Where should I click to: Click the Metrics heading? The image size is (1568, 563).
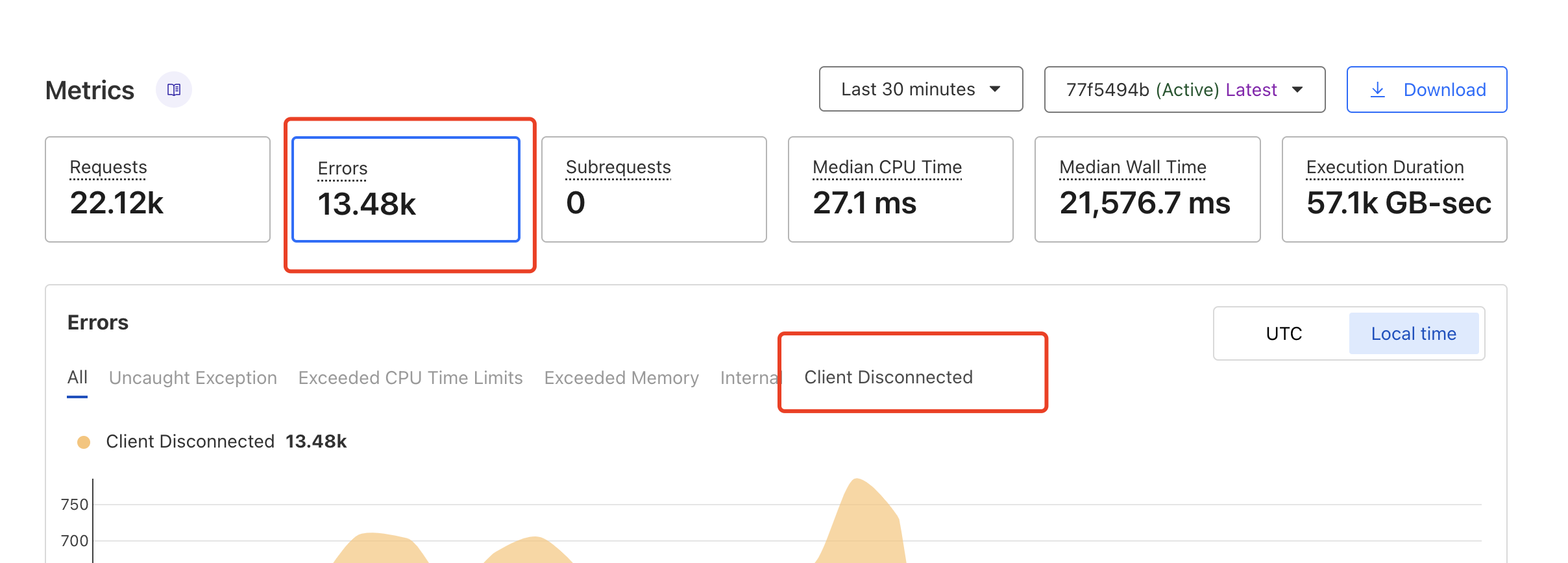pyautogui.click(x=90, y=90)
